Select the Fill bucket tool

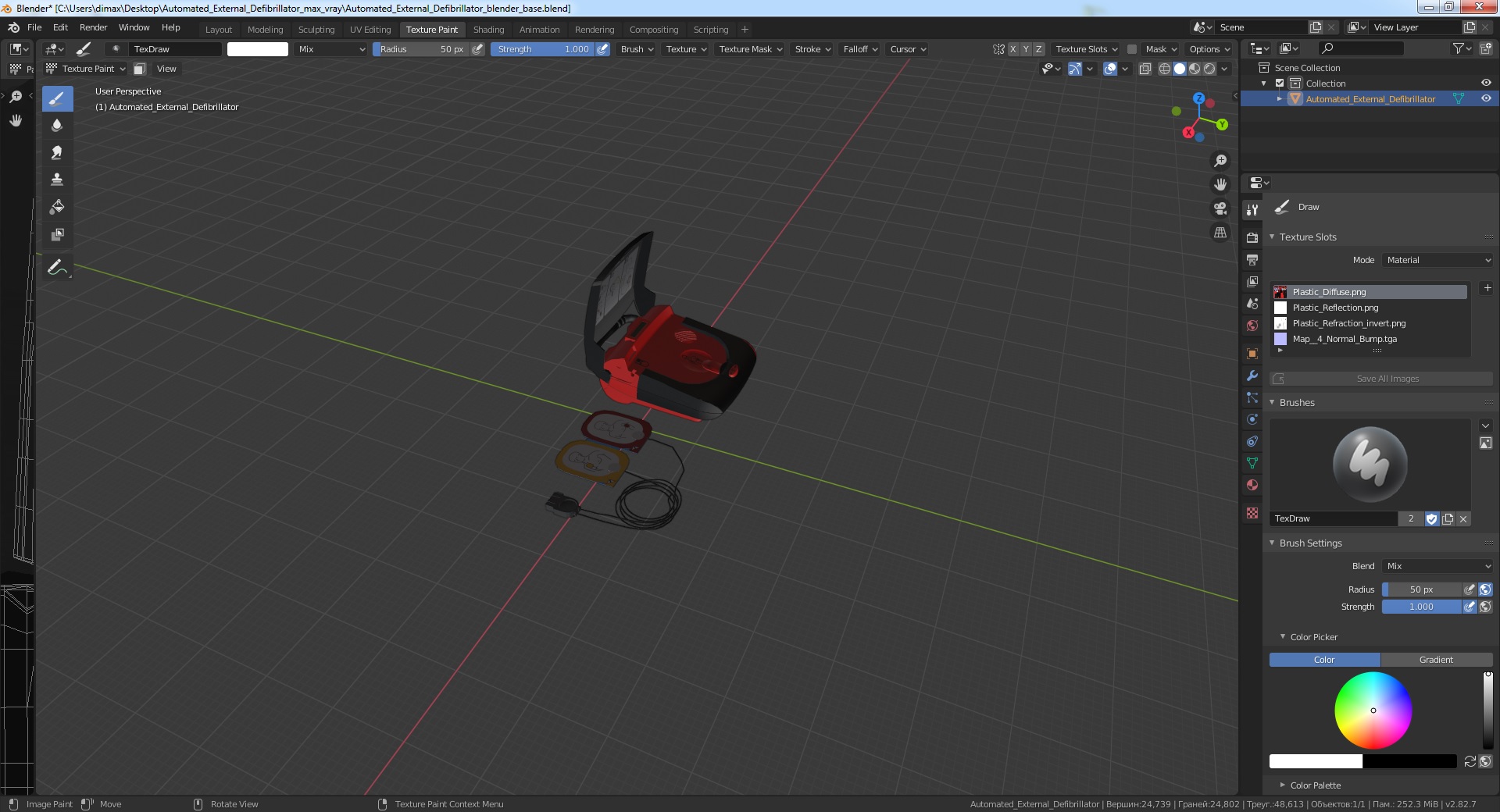pyautogui.click(x=57, y=207)
